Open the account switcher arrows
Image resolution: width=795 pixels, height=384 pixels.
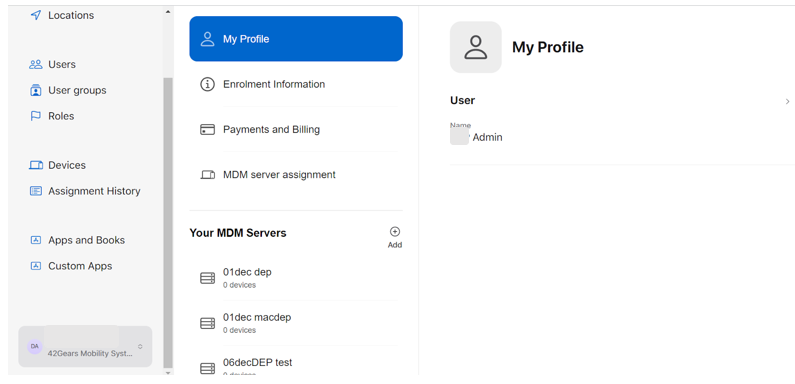[x=140, y=347]
